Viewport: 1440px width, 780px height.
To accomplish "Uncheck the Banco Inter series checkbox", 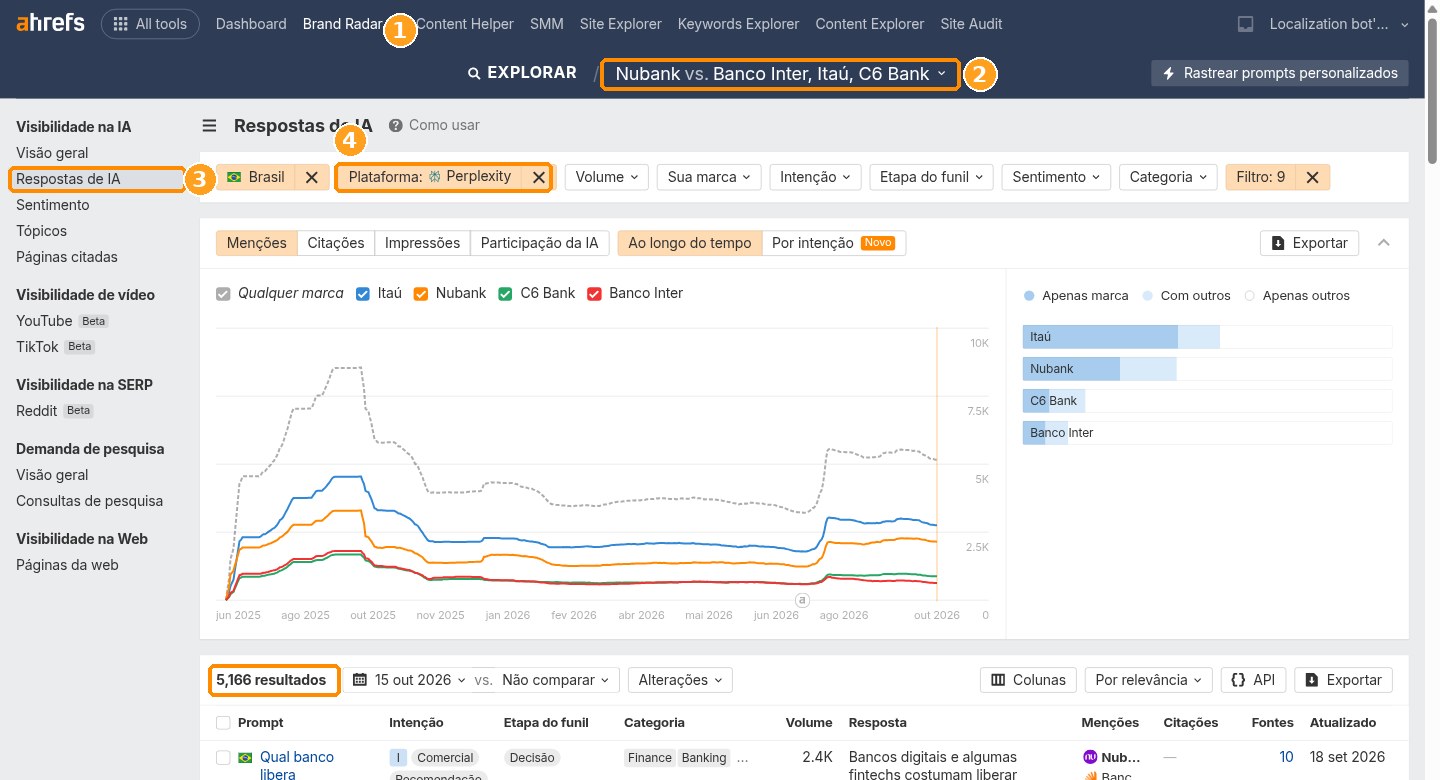I will coord(594,294).
